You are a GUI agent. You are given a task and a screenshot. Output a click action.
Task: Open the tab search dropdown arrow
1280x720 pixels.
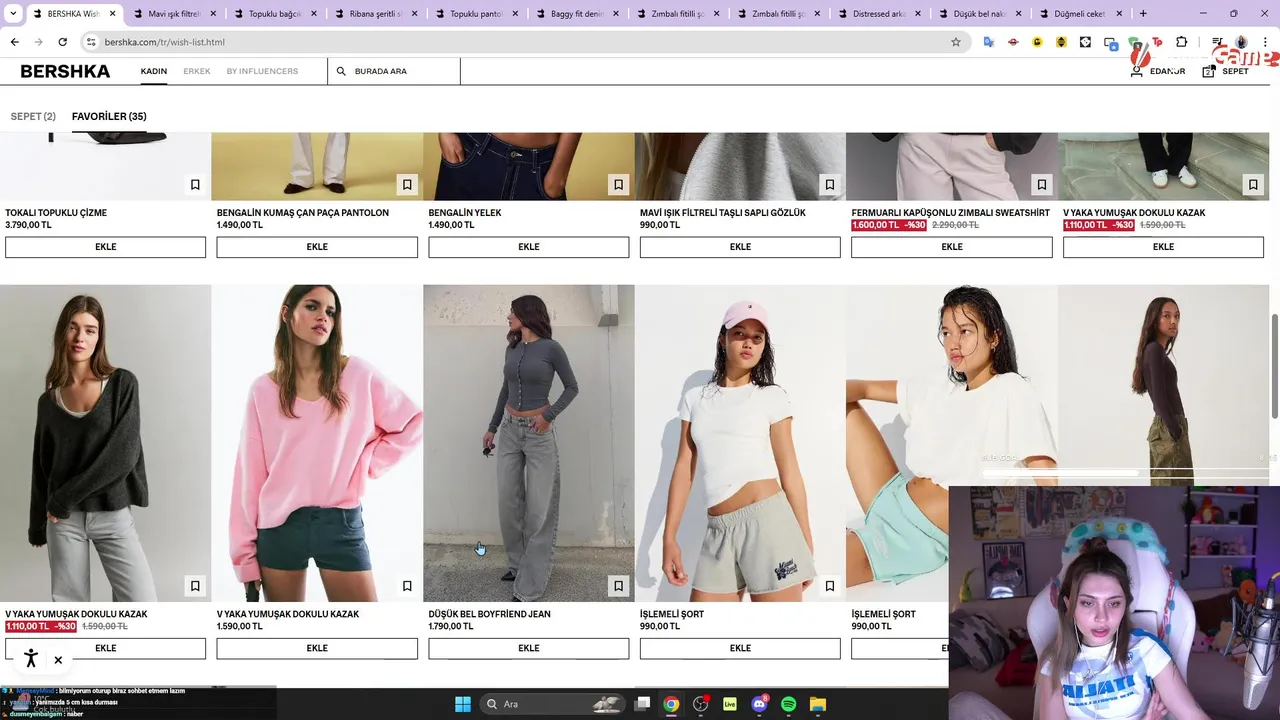[13, 14]
